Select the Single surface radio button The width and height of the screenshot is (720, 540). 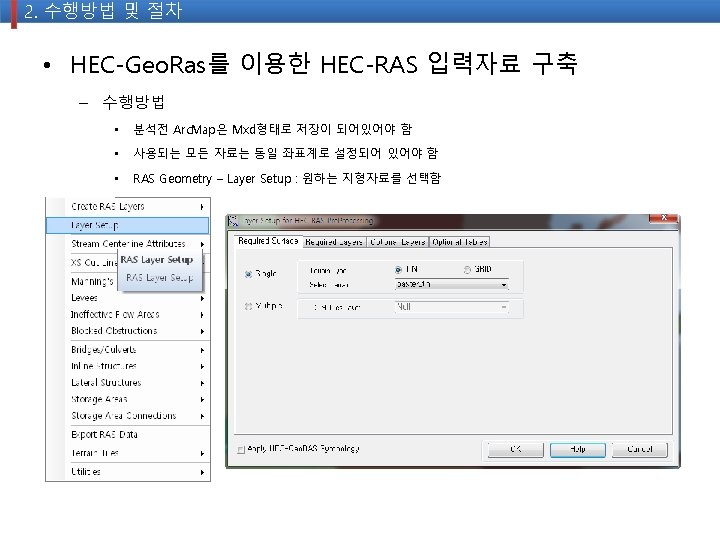coord(248,274)
